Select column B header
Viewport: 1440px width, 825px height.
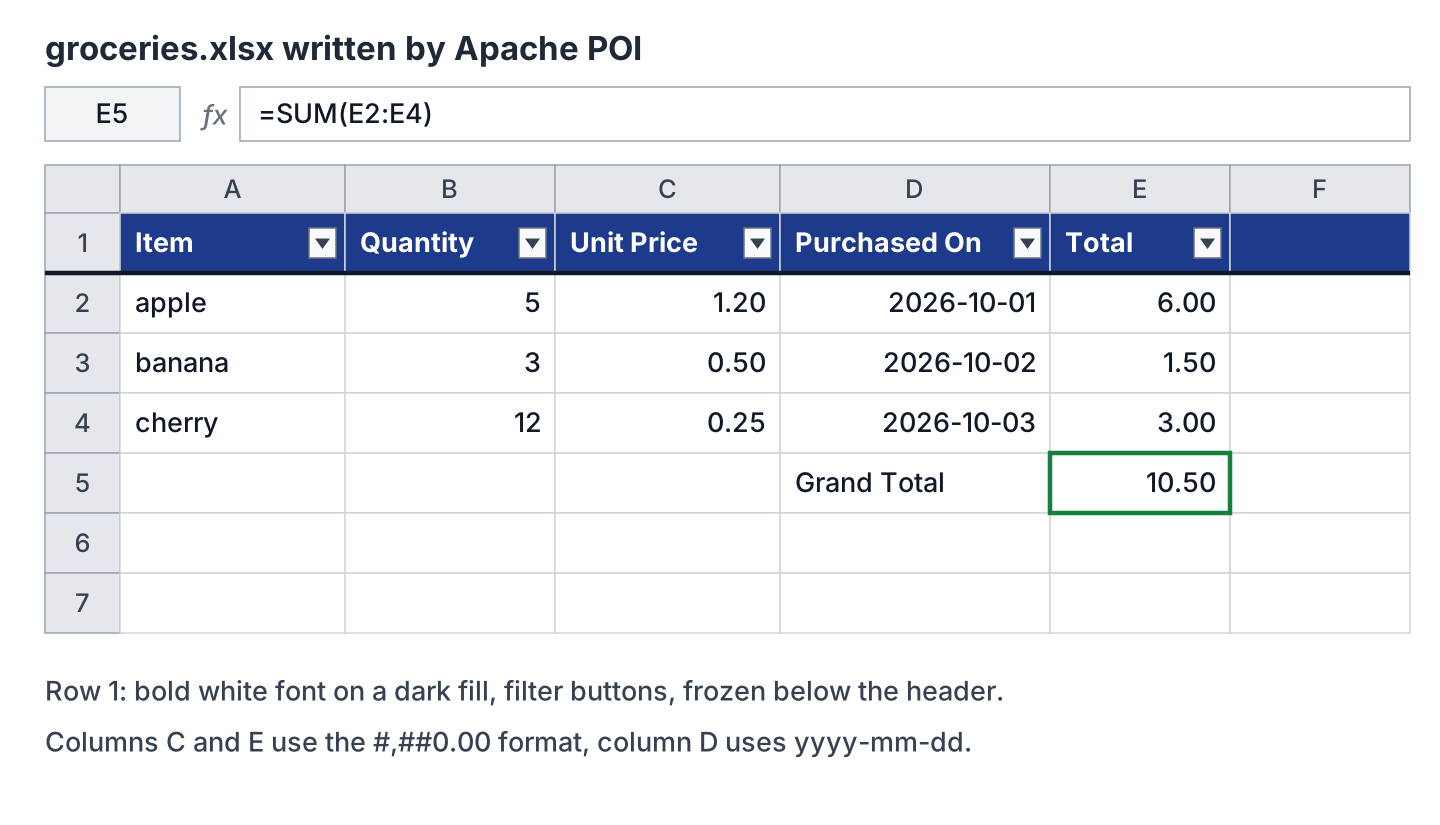(x=450, y=189)
